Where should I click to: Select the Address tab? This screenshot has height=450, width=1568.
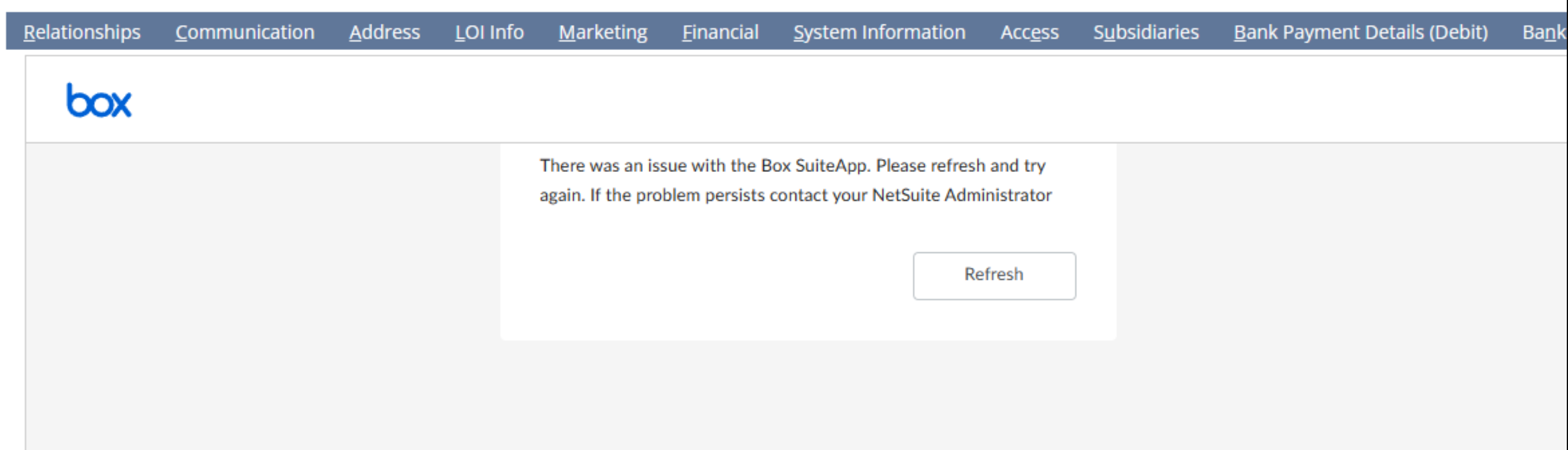click(x=384, y=32)
